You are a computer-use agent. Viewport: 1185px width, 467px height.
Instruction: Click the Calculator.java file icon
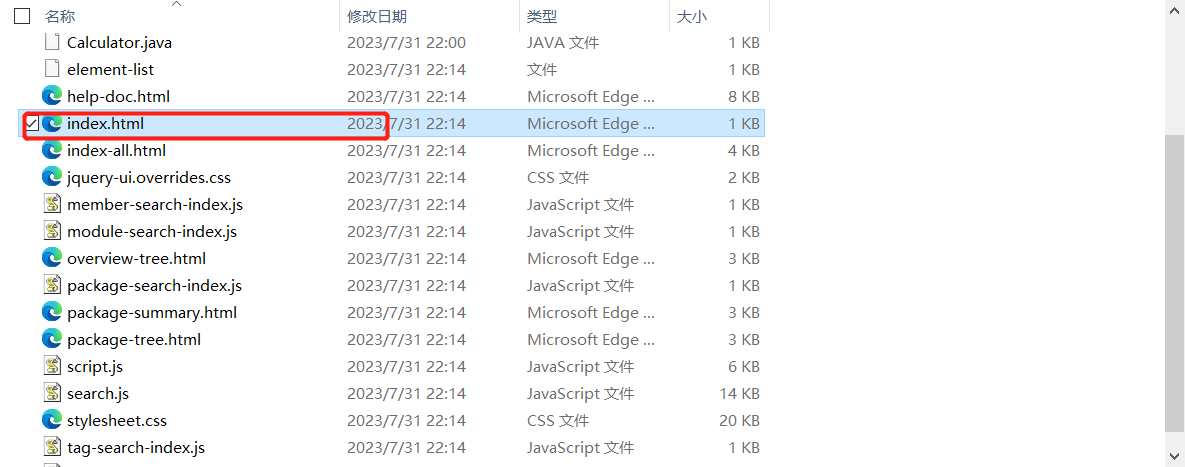51,42
